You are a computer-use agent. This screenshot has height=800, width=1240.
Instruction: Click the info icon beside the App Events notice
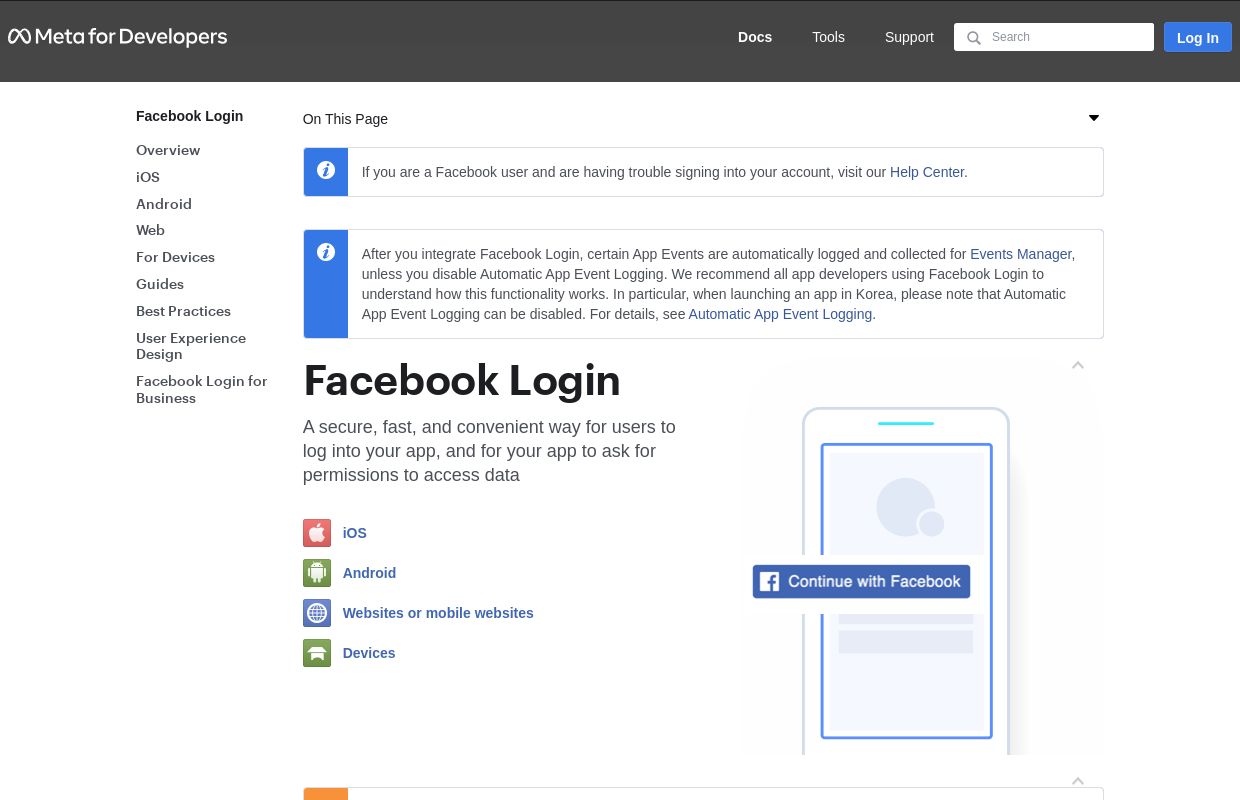(325, 252)
